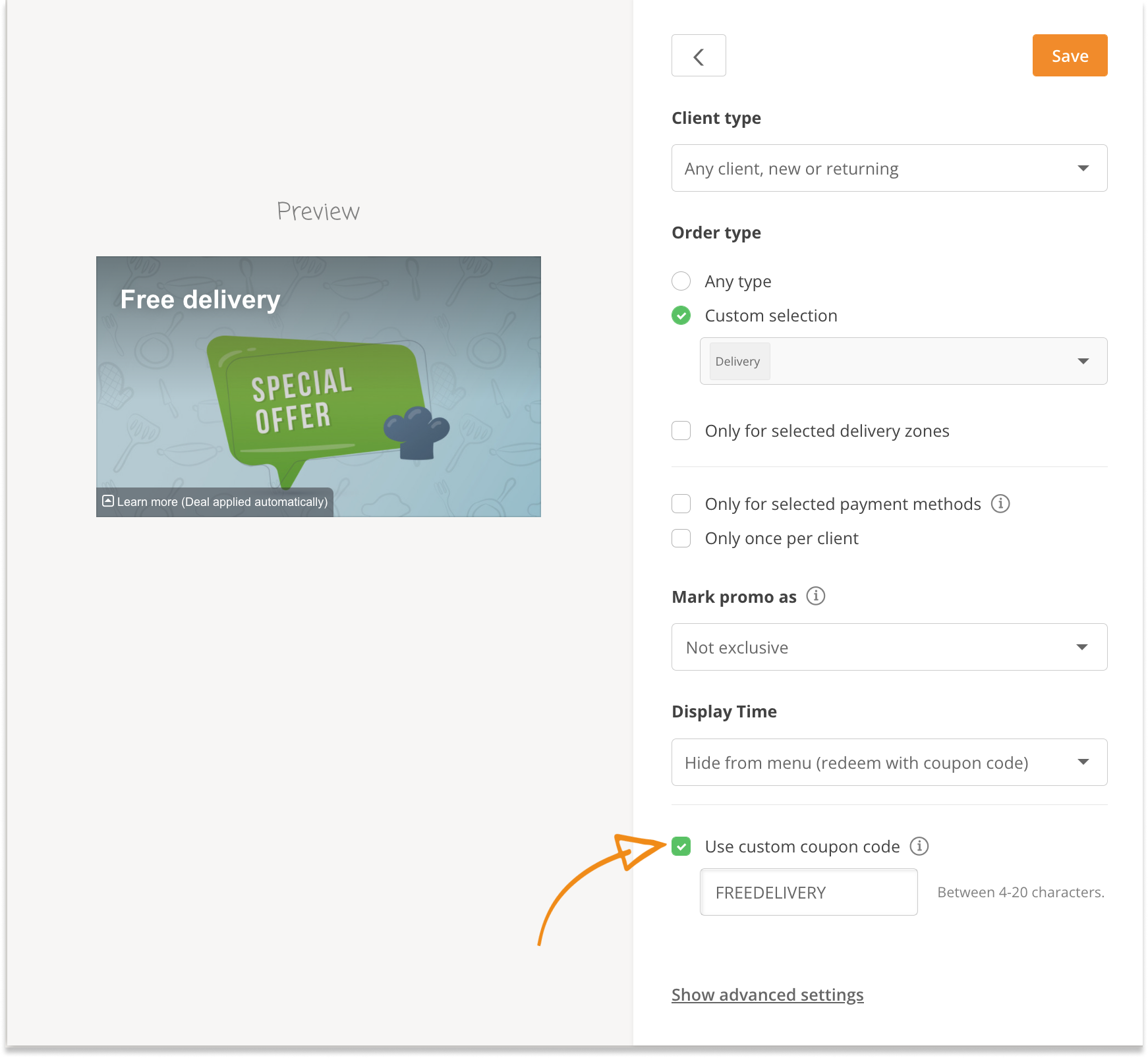This screenshot has height=1058, width=1148.
Task: Click the FREEDELIVERY coupon code field
Action: tap(808, 892)
